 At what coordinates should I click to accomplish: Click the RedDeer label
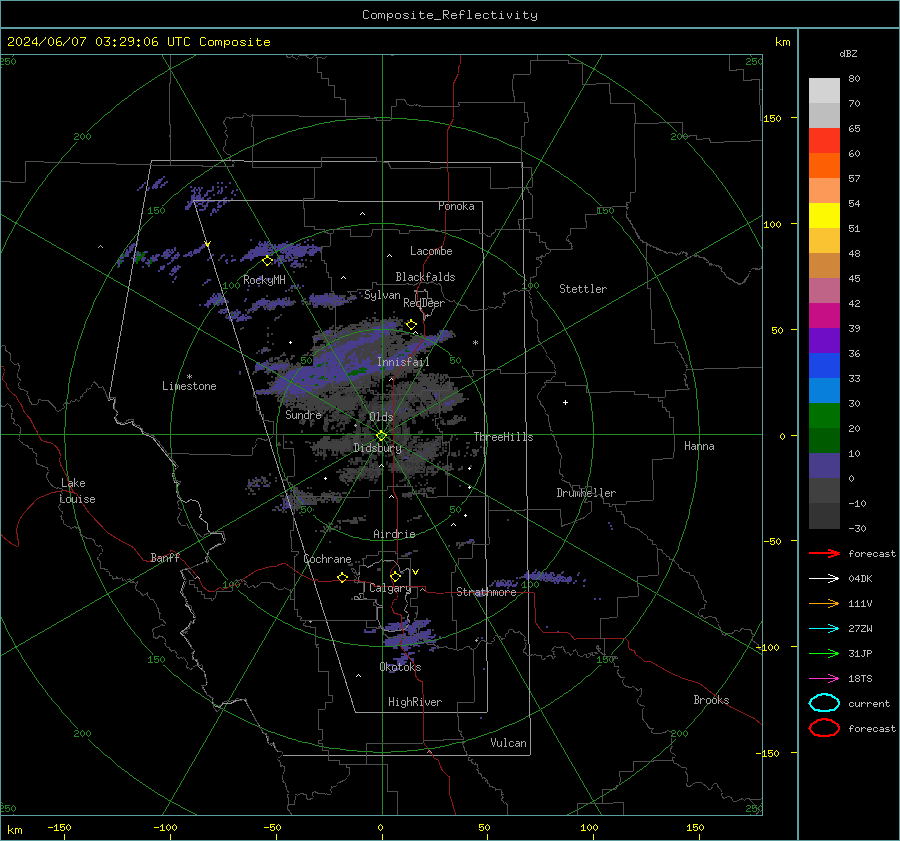[x=424, y=303]
